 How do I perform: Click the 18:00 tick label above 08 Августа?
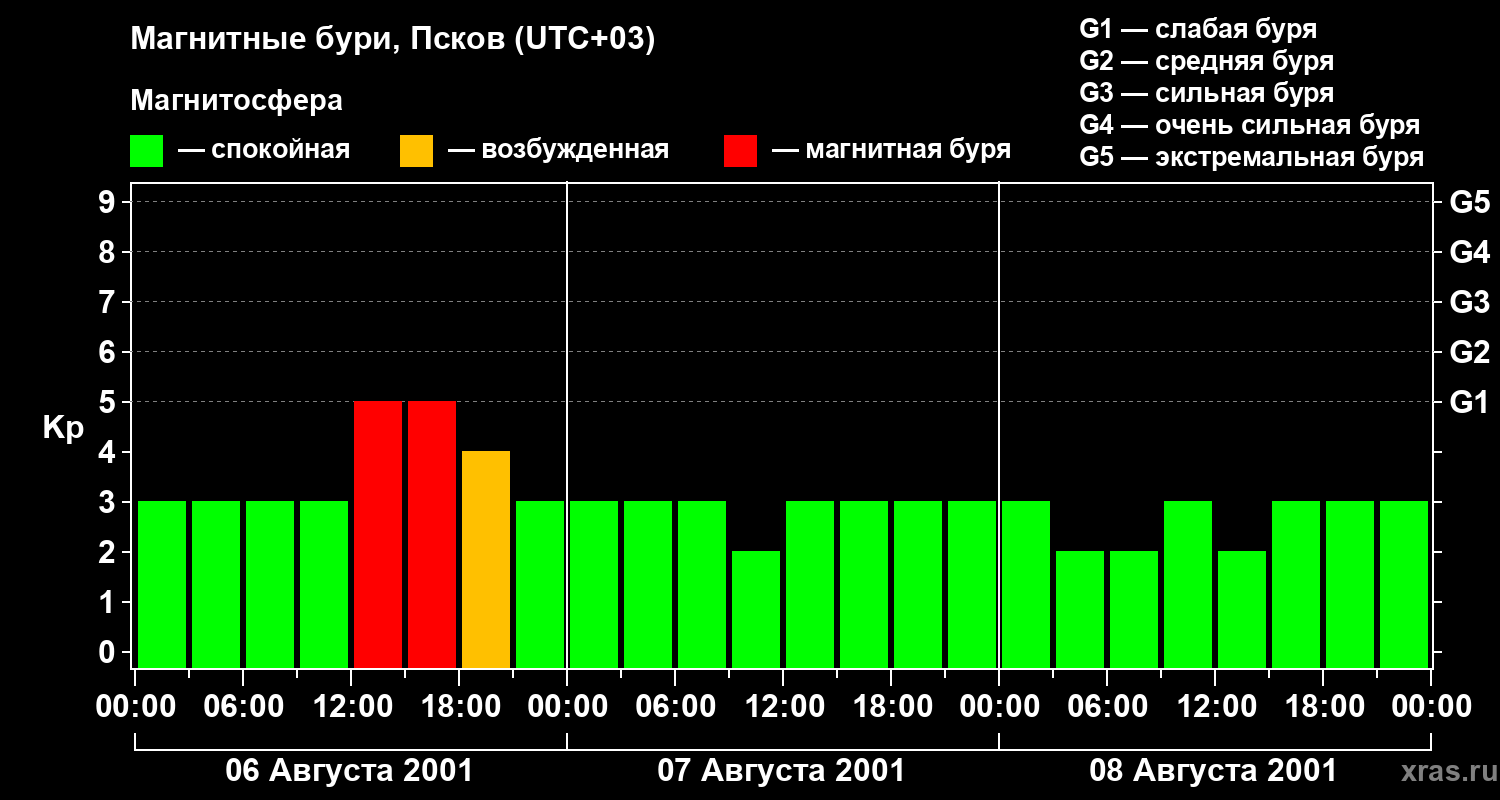click(x=1324, y=707)
